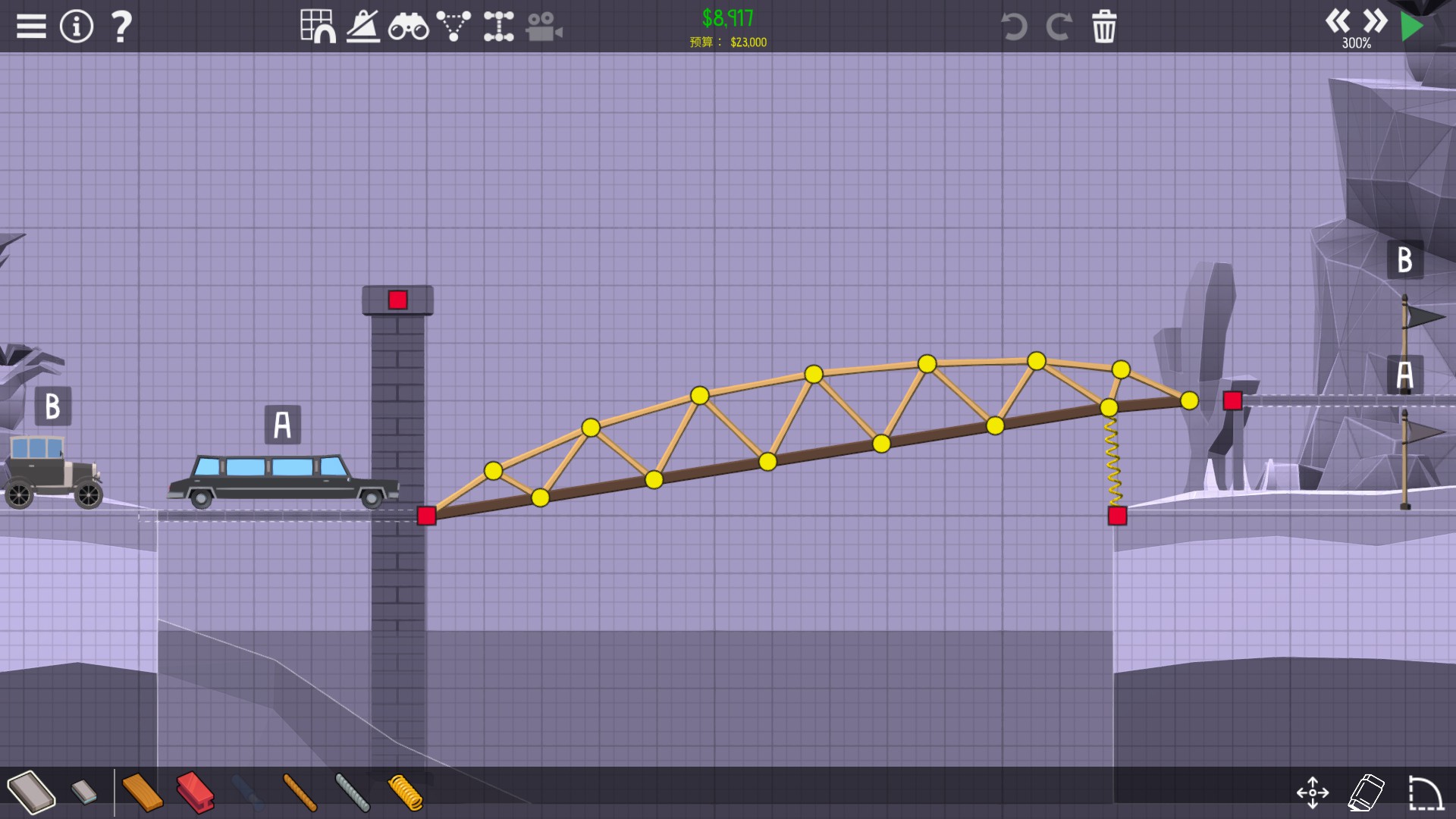1456x819 pixels.
Task: Open the question mark help
Action: (121, 27)
